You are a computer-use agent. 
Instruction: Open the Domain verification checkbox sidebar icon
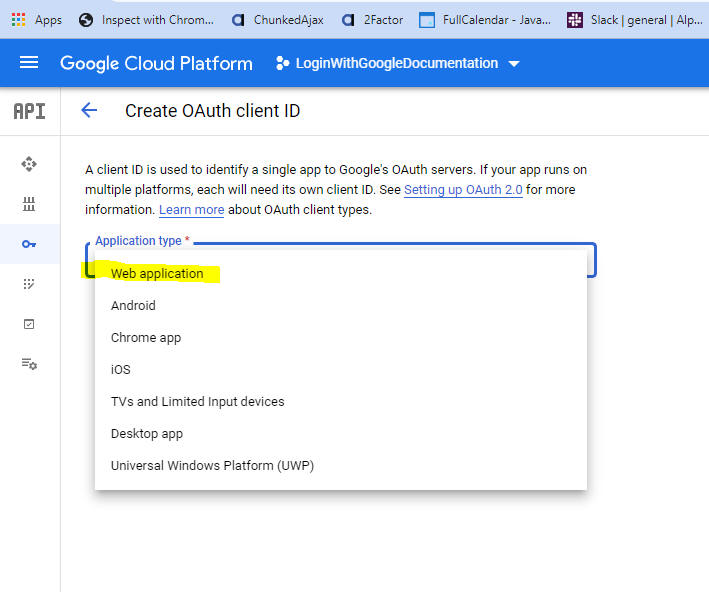click(x=29, y=324)
